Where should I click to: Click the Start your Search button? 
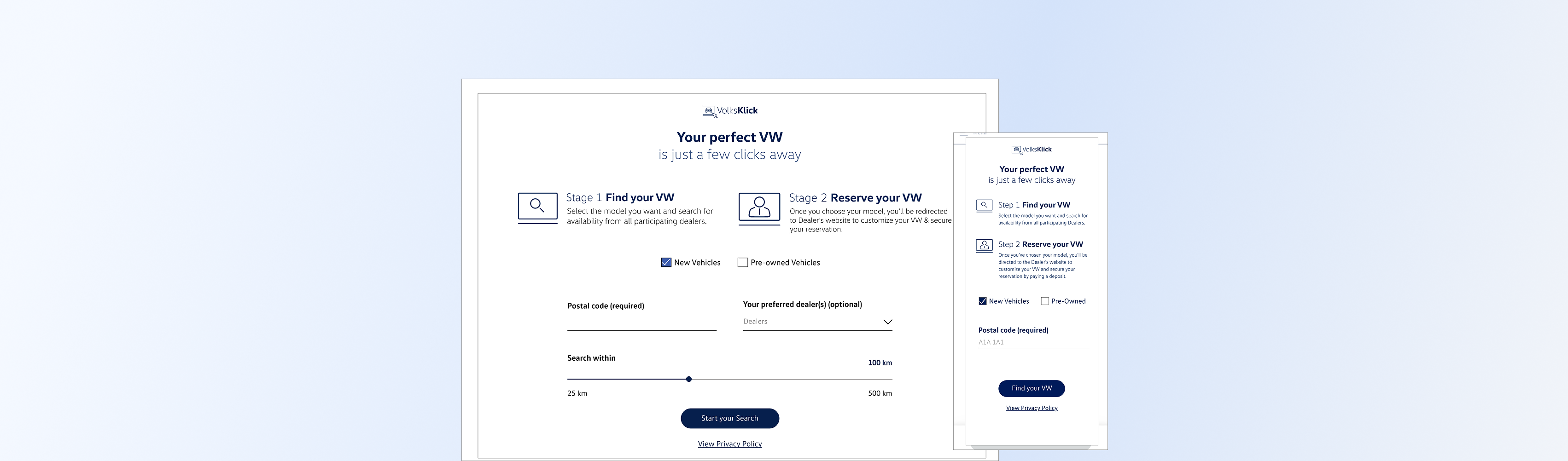click(x=730, y=418)
